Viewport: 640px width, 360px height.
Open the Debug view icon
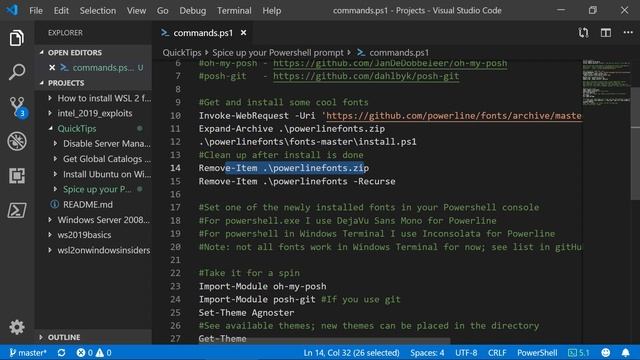(x=17, y=141)
